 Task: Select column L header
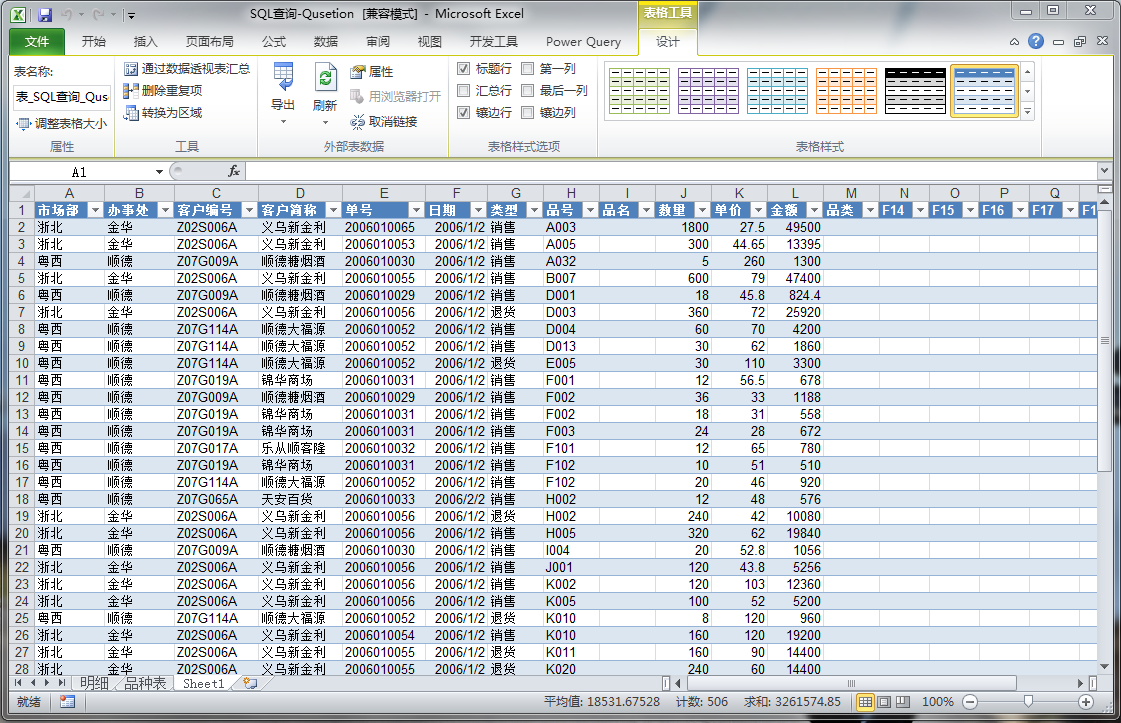point(795,193)
